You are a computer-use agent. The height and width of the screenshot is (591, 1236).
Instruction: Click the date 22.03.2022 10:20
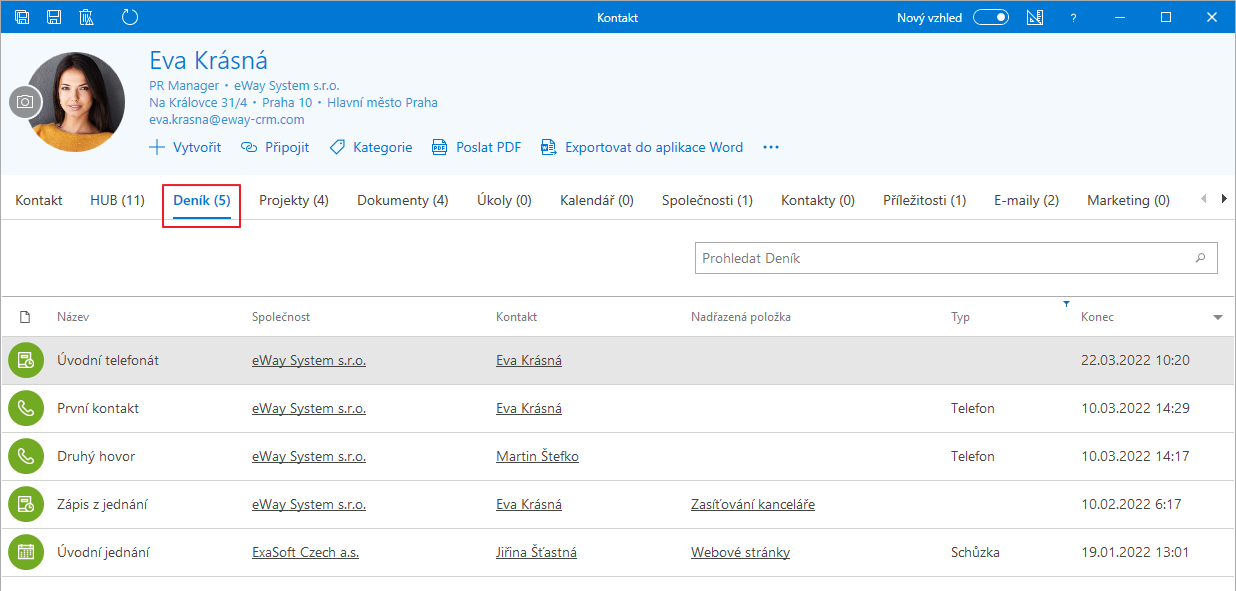[1135, 360]
